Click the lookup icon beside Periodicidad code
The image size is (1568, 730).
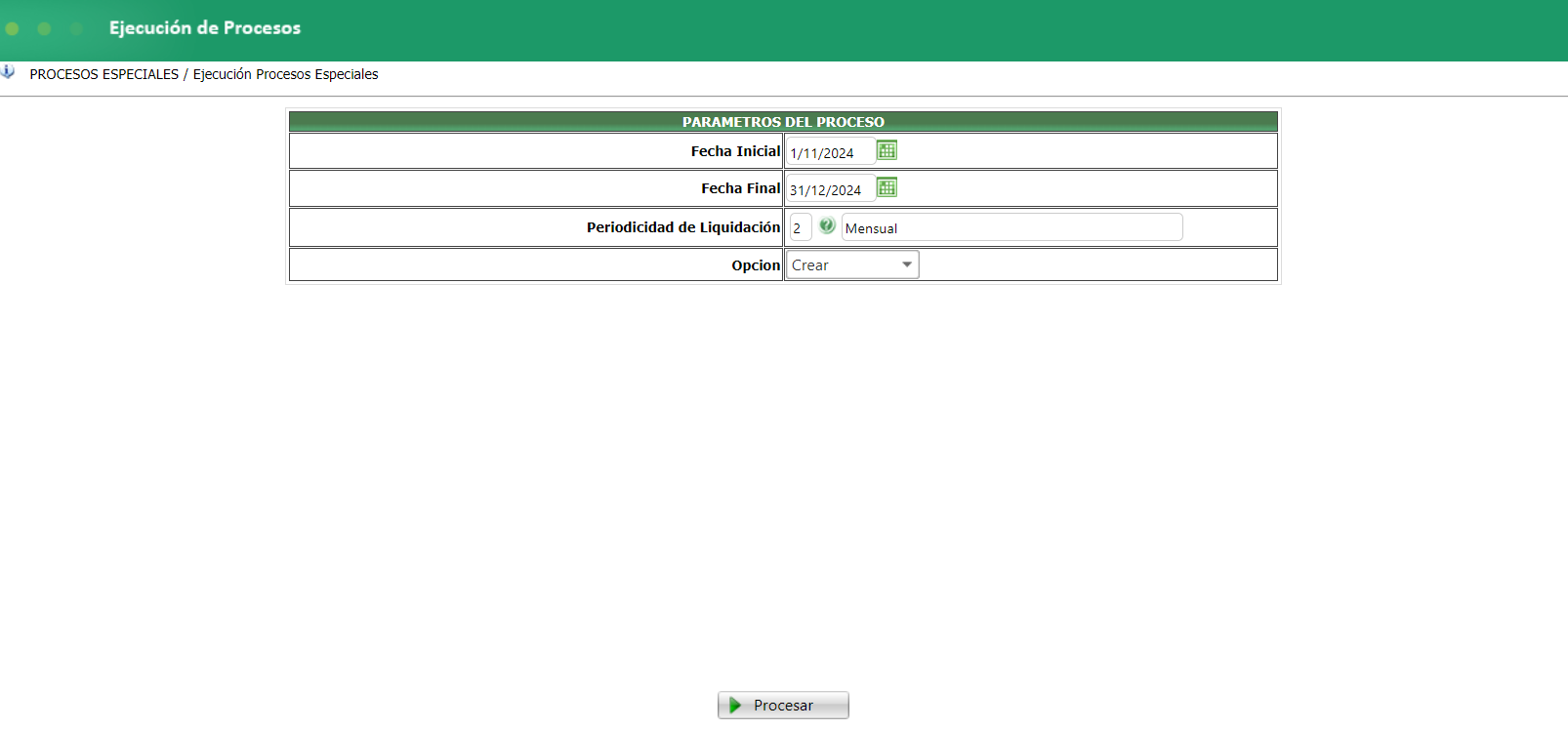827,225
